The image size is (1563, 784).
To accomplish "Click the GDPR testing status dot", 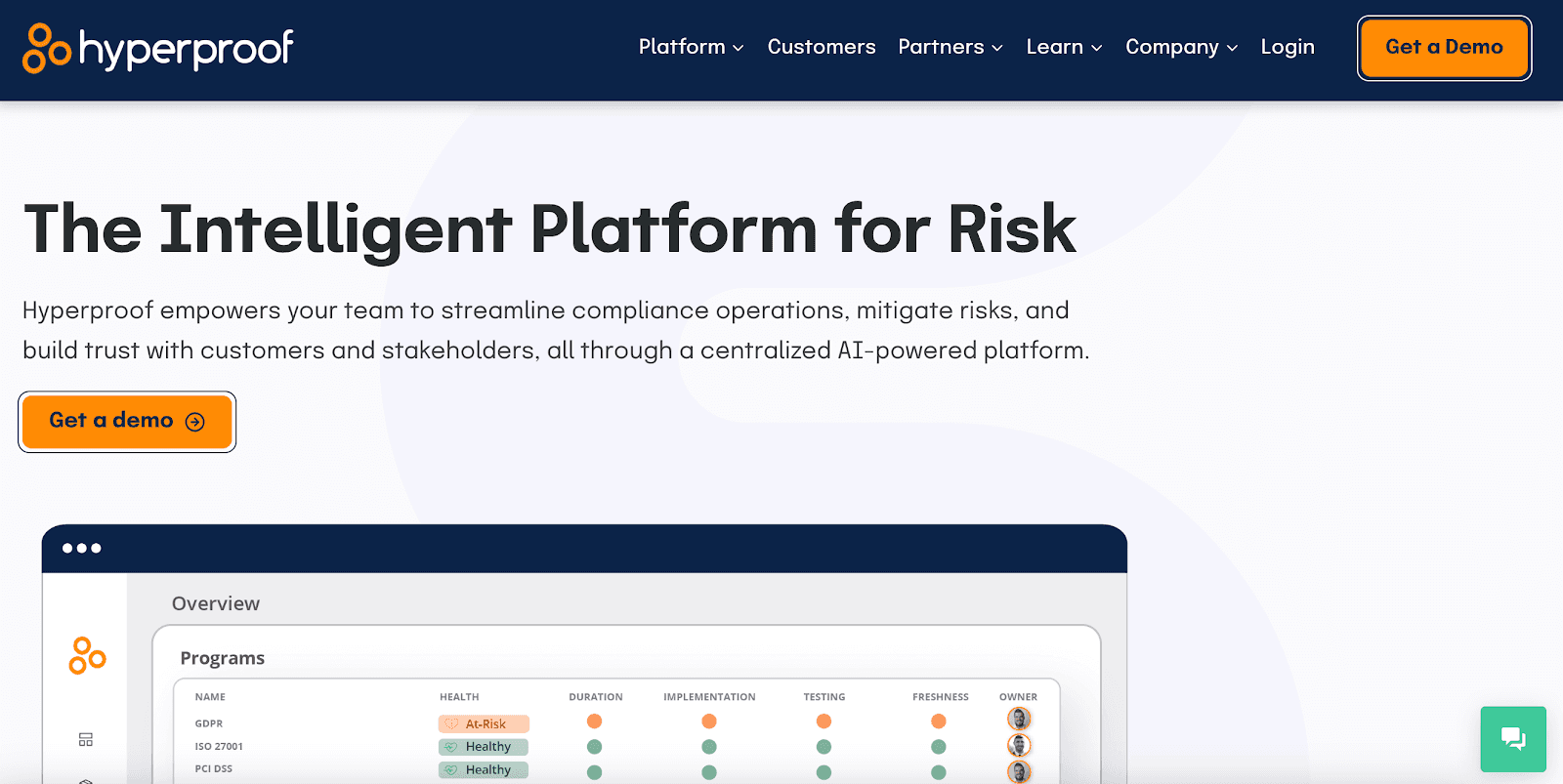I will (824, 722).
